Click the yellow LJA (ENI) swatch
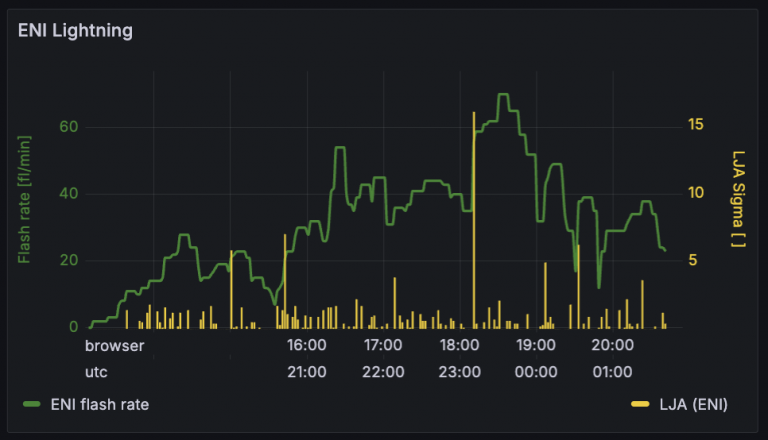Viewport: 768px width, 440px height. (x=640, y=405)
